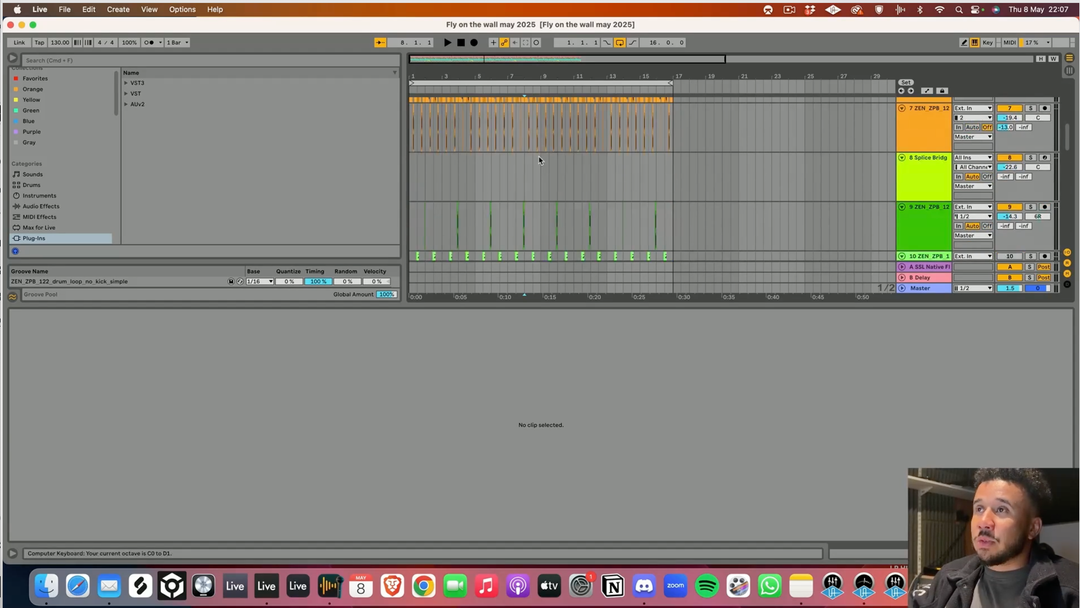Image resolution: width=1080 pixels, height=608 pixels.
Task: Select Audio Effects in browser categories
Action: (40, 206)
